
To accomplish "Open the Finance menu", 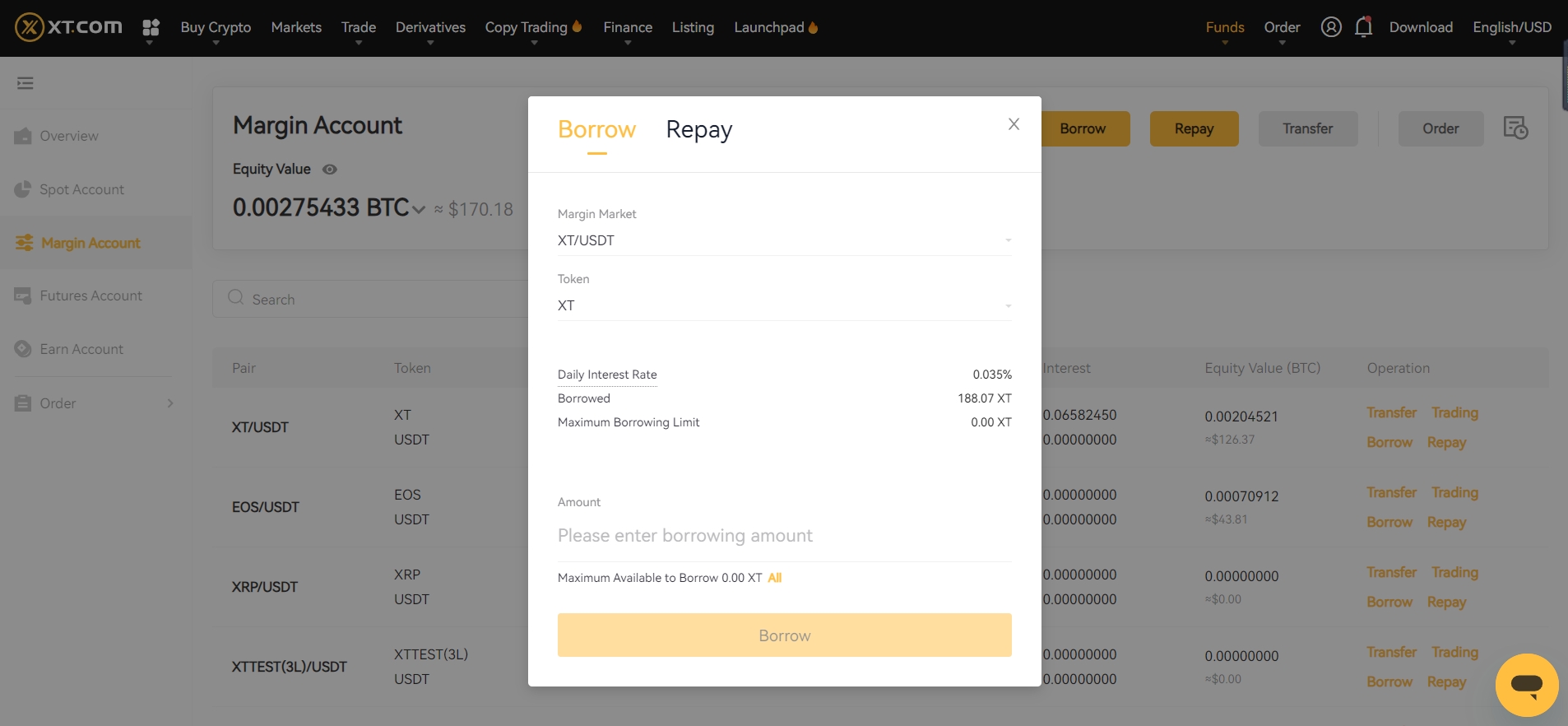I will click(628, 27).
